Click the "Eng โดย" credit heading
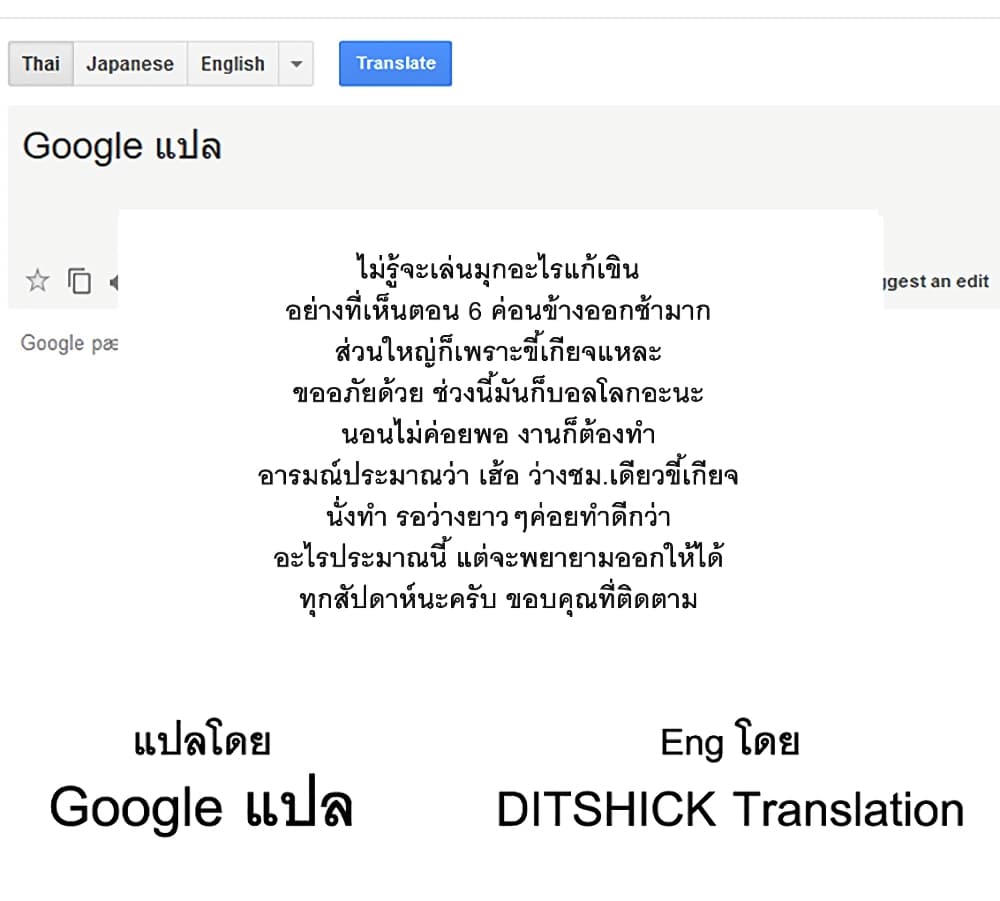The image size is (1000, 901). click(x=729, y=743)
